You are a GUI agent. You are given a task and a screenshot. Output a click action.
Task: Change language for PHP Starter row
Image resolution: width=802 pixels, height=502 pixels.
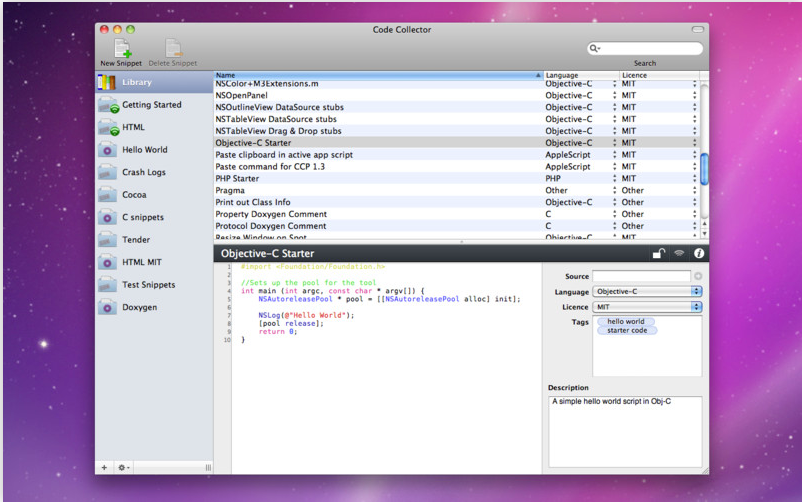pyautogui.click(x=614, y=178)
